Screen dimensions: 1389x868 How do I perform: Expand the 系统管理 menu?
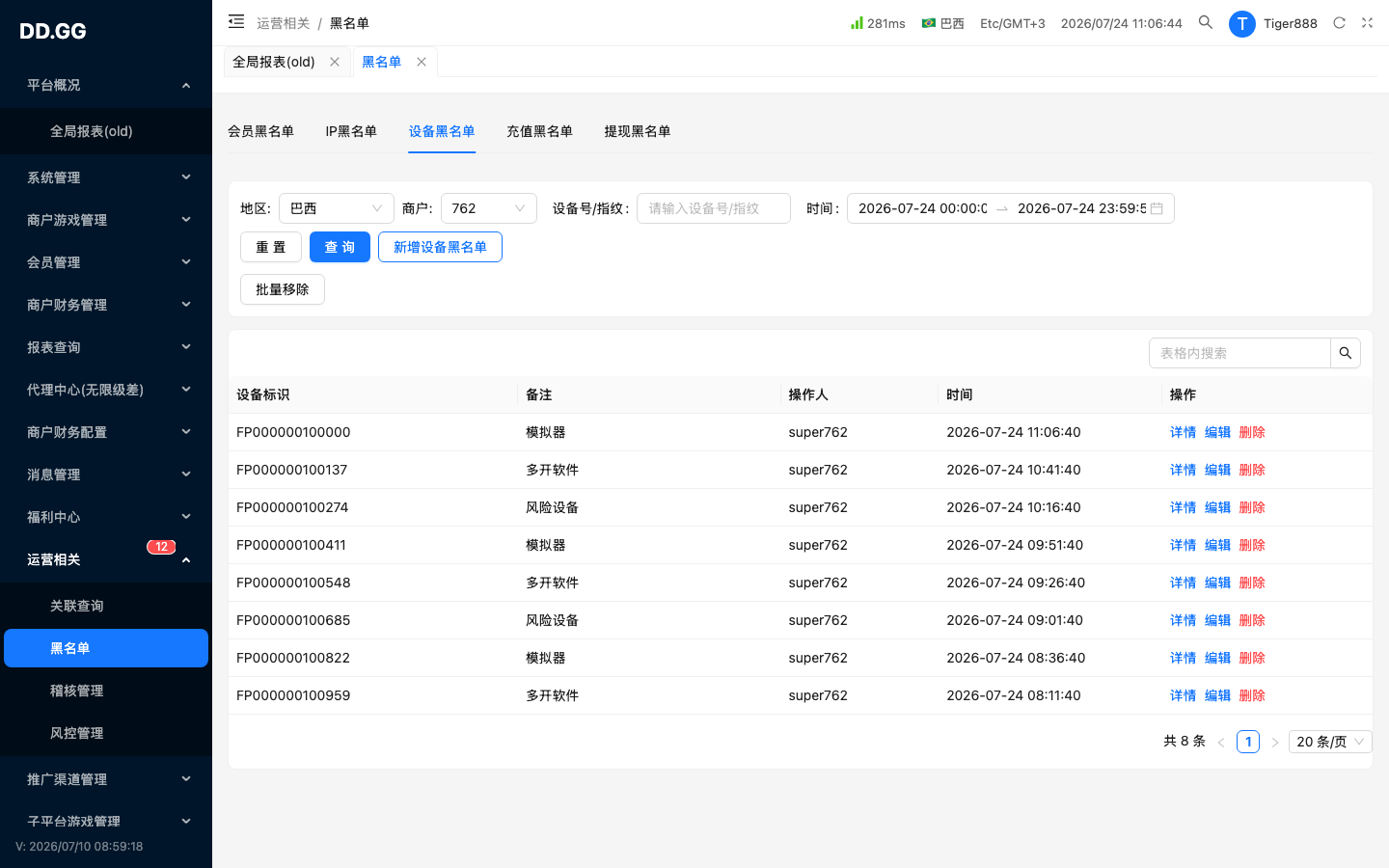coord(106,177)
